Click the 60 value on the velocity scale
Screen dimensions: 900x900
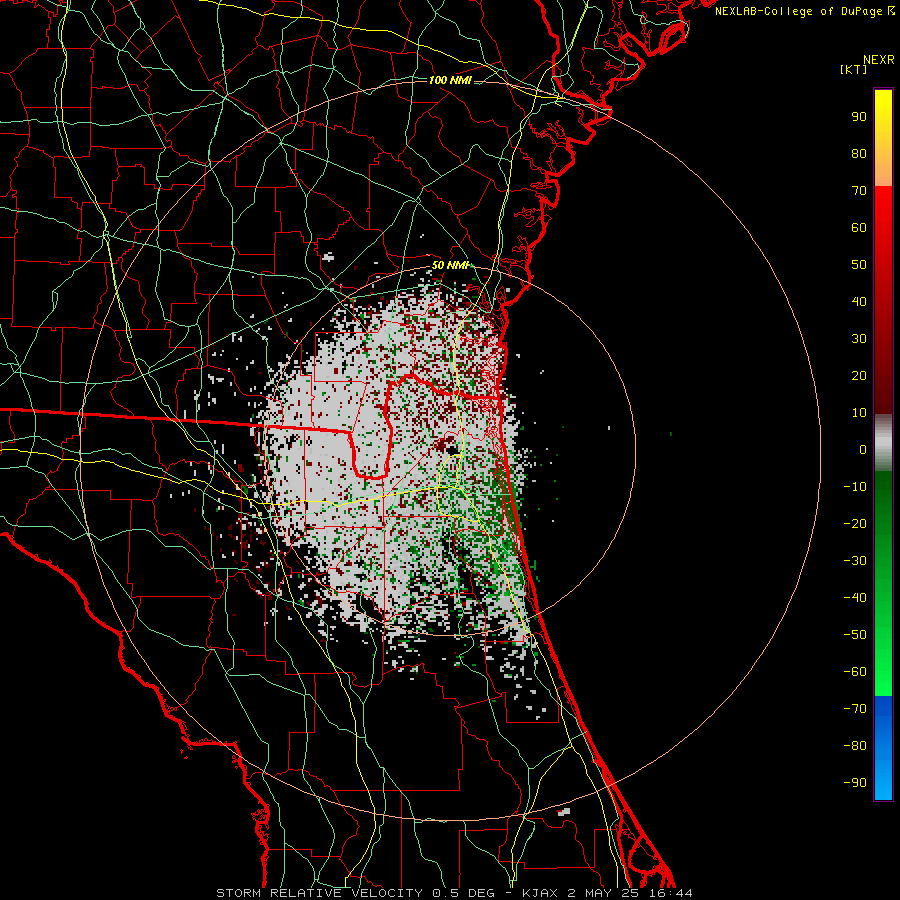coord(859,228)
